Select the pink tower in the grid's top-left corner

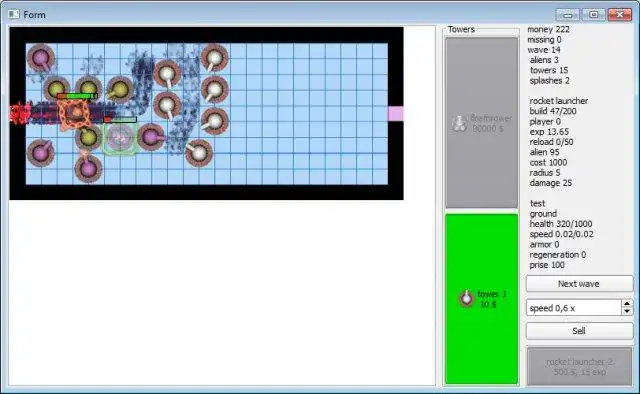pos(41,58)
